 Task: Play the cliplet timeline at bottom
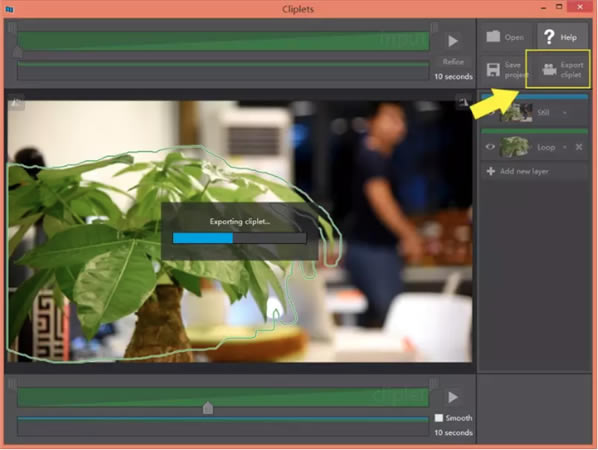point(453,397)
